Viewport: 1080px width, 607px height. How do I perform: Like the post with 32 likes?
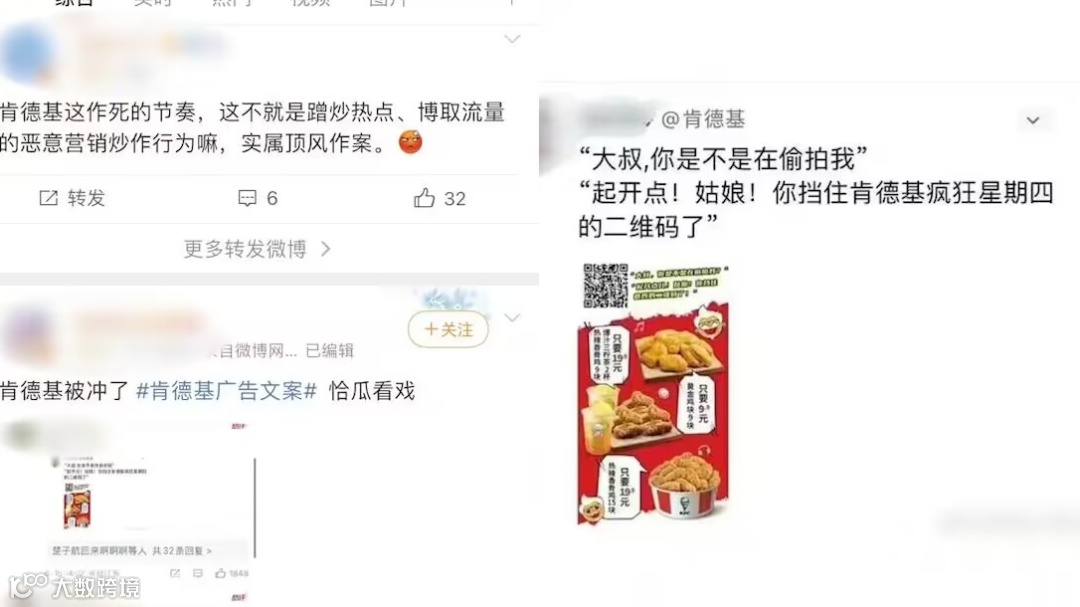pos(424,198)
